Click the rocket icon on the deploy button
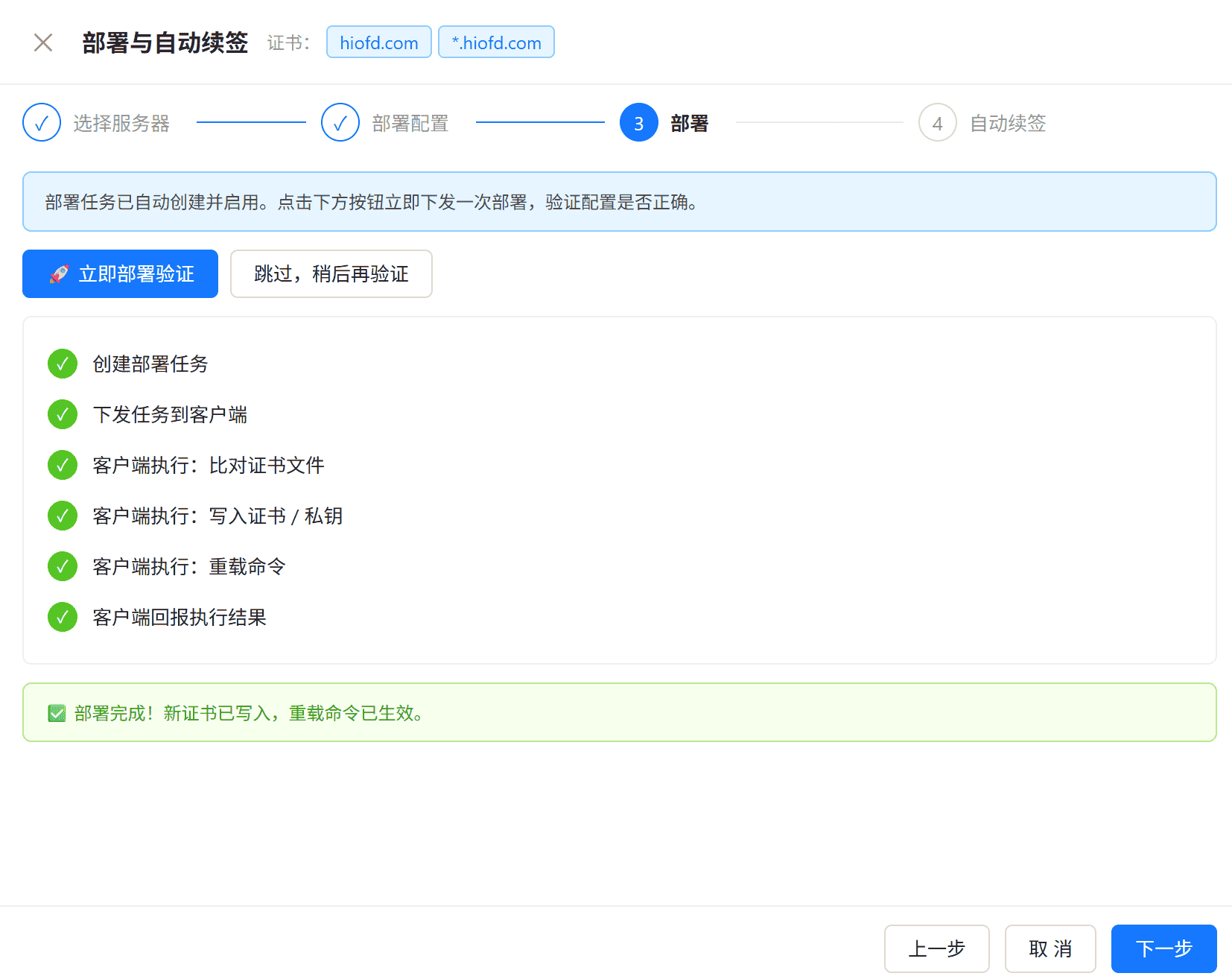Viewport: 1232px width, 979px height. [x=60, y=274]
